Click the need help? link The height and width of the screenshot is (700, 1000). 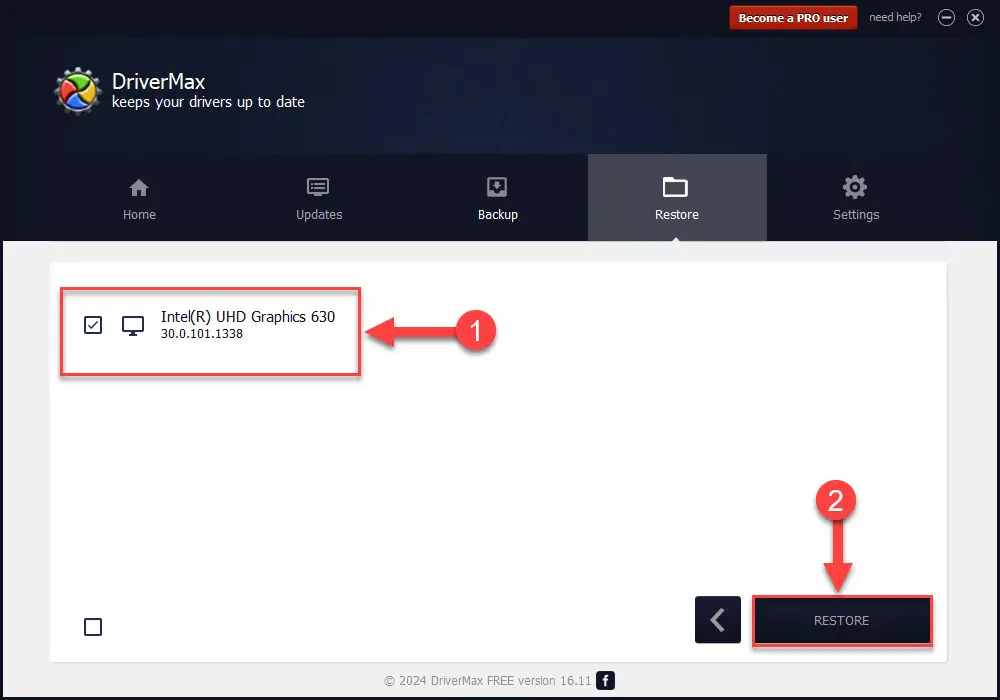point(895,17)
